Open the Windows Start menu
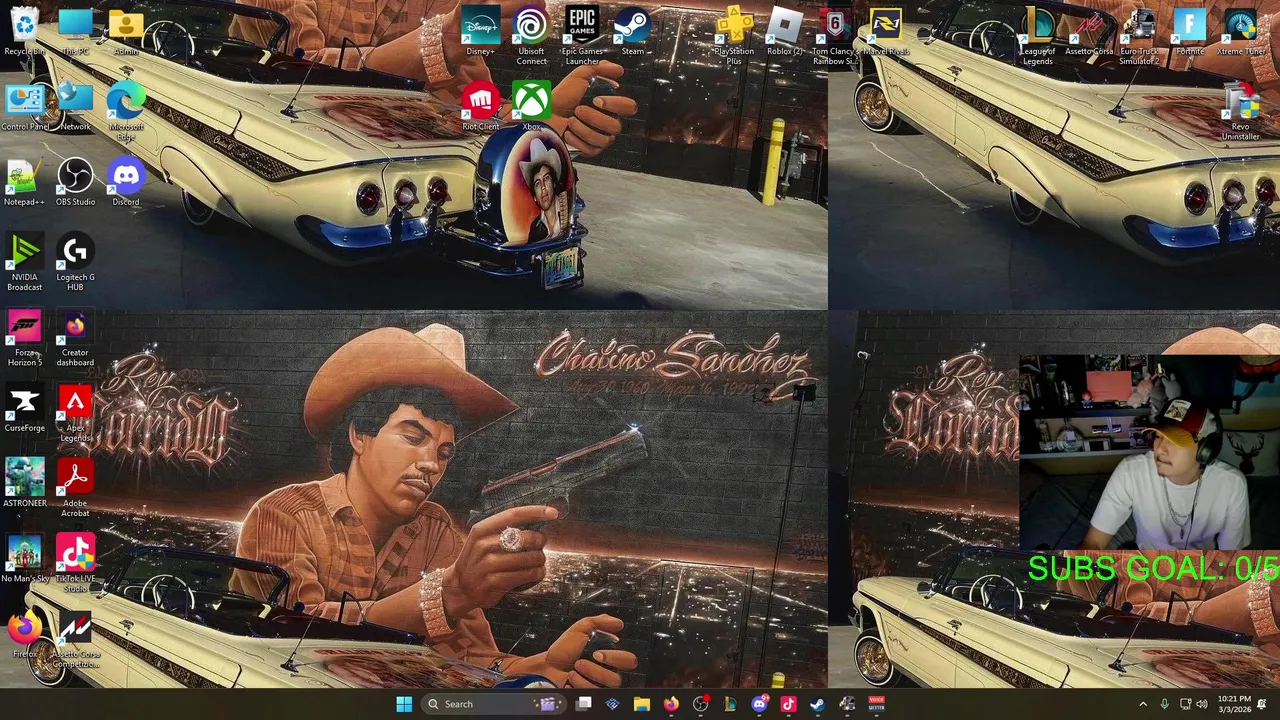1280x720 pixels. 404,704
